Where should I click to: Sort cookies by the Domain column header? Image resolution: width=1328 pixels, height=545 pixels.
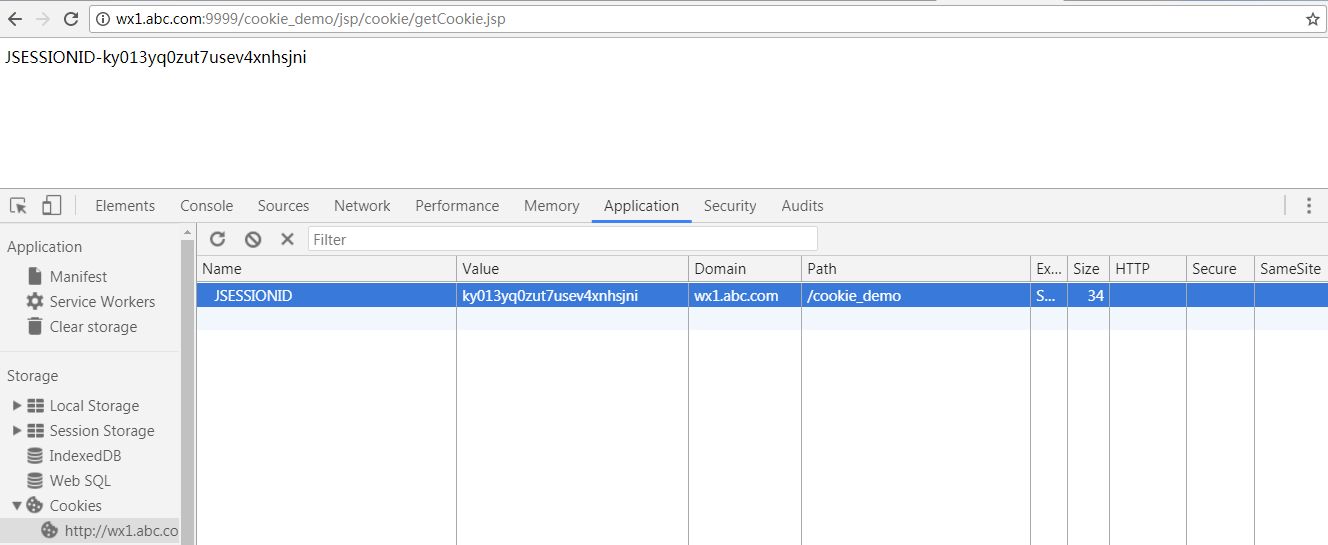click(744, 268)
